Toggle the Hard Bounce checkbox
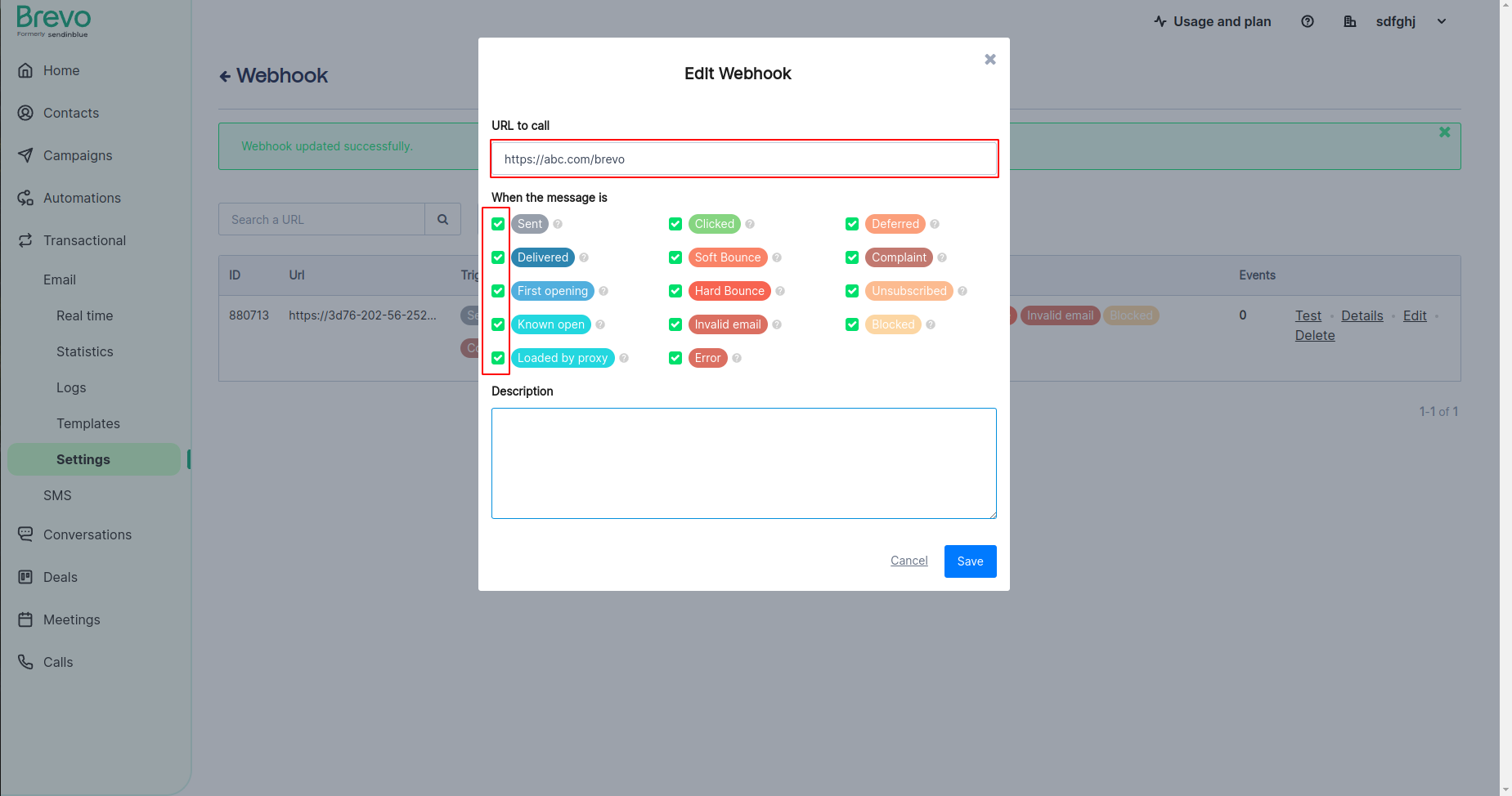This screenshot has width=1512, height=796. pos(675,291)
